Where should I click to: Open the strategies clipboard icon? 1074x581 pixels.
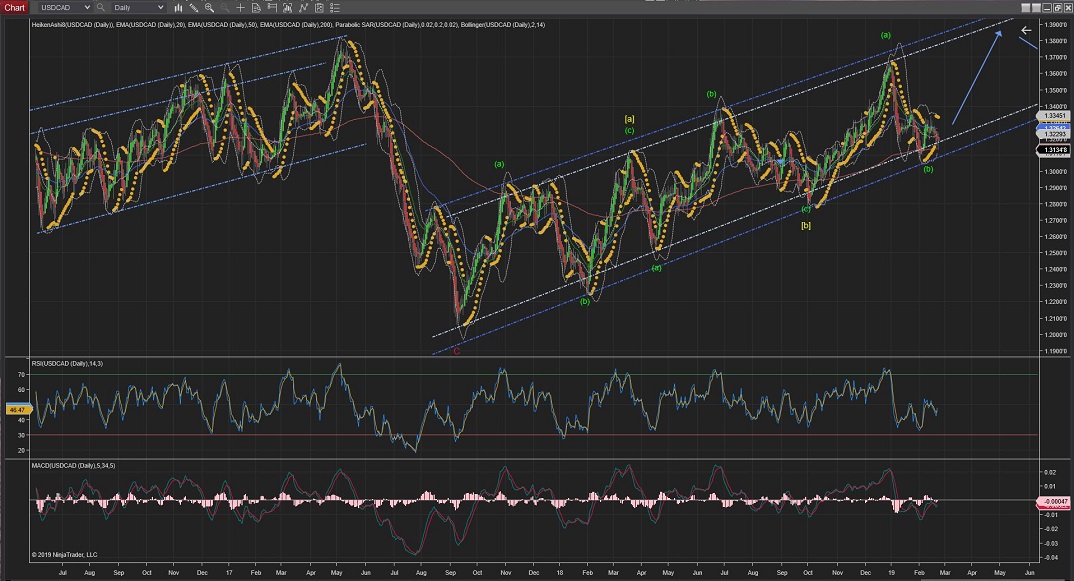(x=319, y=8)
